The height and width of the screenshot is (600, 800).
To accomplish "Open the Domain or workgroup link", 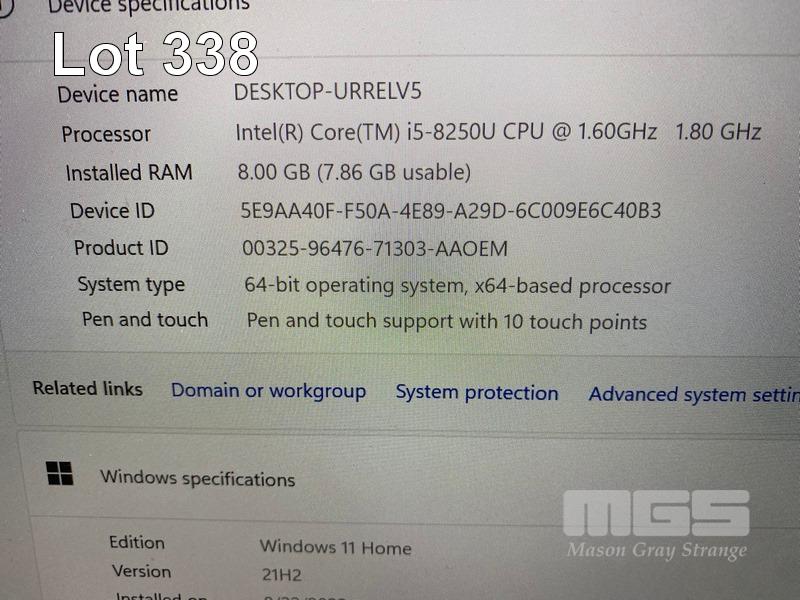I will coord(268,391).
